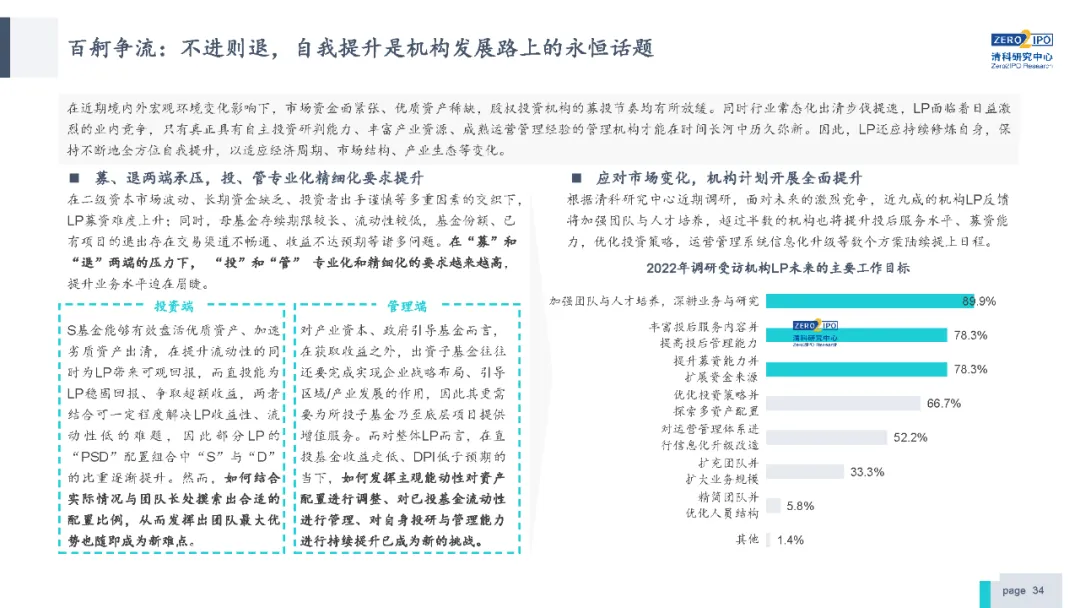
Task: Select the 管理端 panel header
Action: click(407, 307)
